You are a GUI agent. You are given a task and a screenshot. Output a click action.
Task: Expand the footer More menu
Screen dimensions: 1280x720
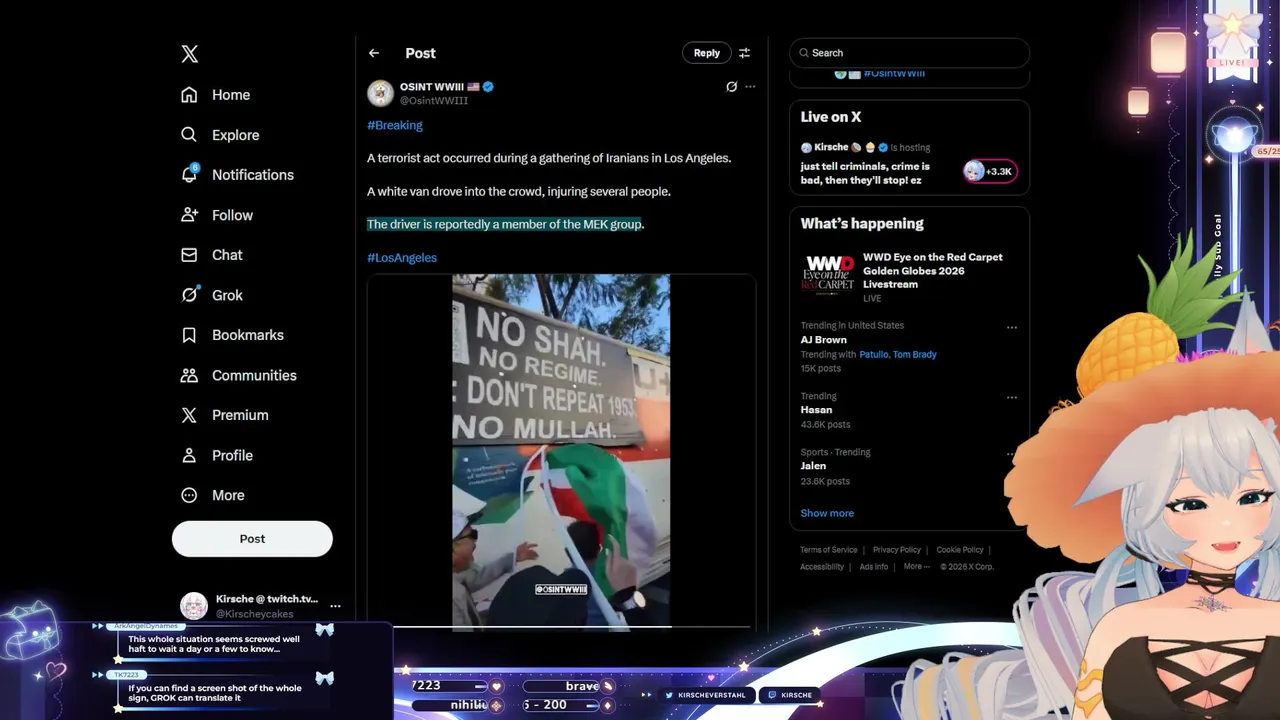click(x=916, y=566)
